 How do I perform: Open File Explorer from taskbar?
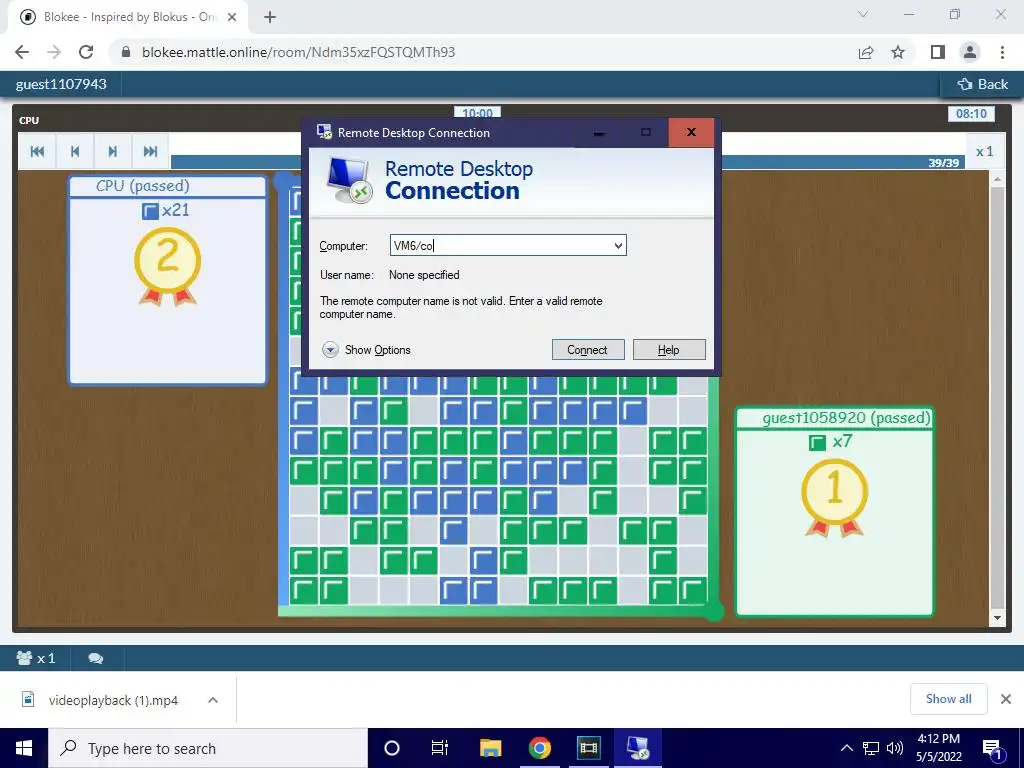(x=490, y=748)
